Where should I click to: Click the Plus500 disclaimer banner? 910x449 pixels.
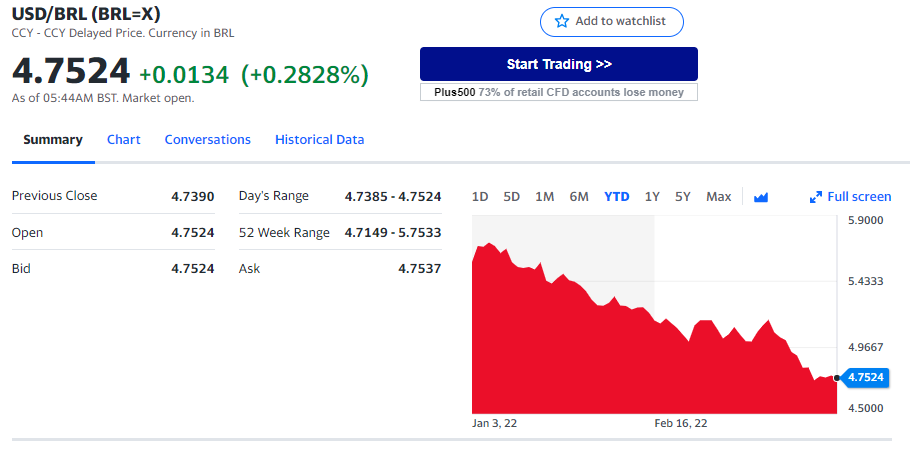tap(559, 92)
